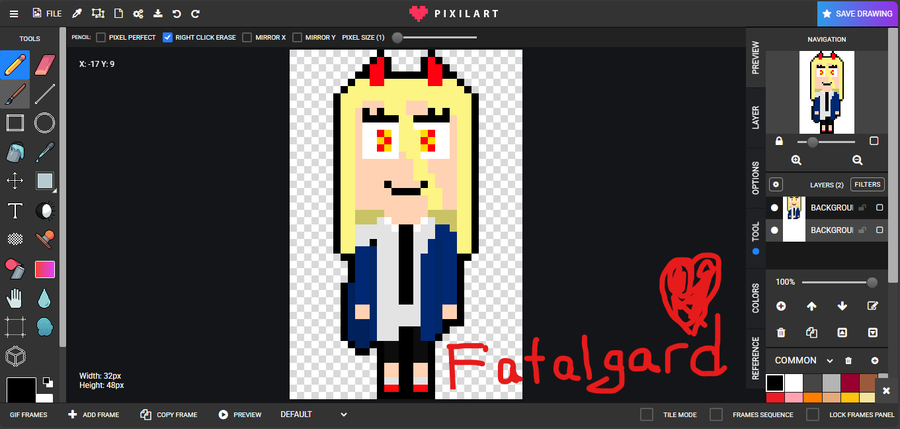Expand the COMMON palette dropdown
The image size is (900, 429).
(804, 361)
